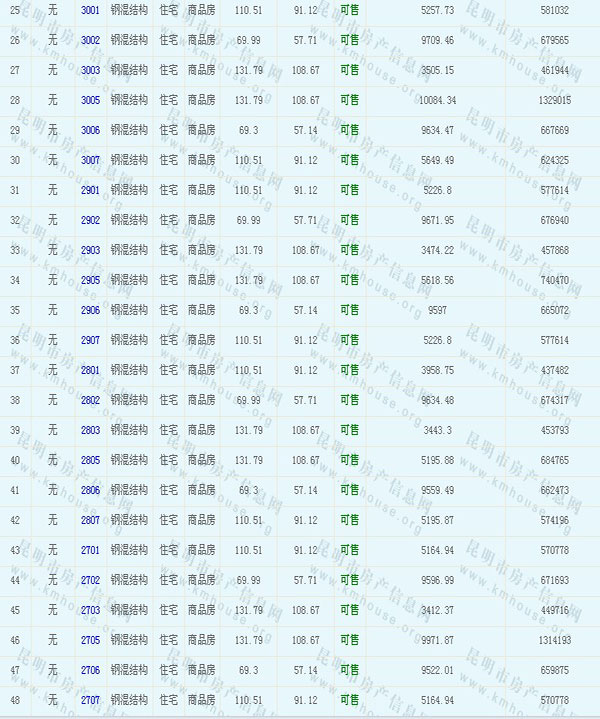View room 2702 details
Image resolution: width=600 pixels, height=719 pixels.
[x=90, y=580]
